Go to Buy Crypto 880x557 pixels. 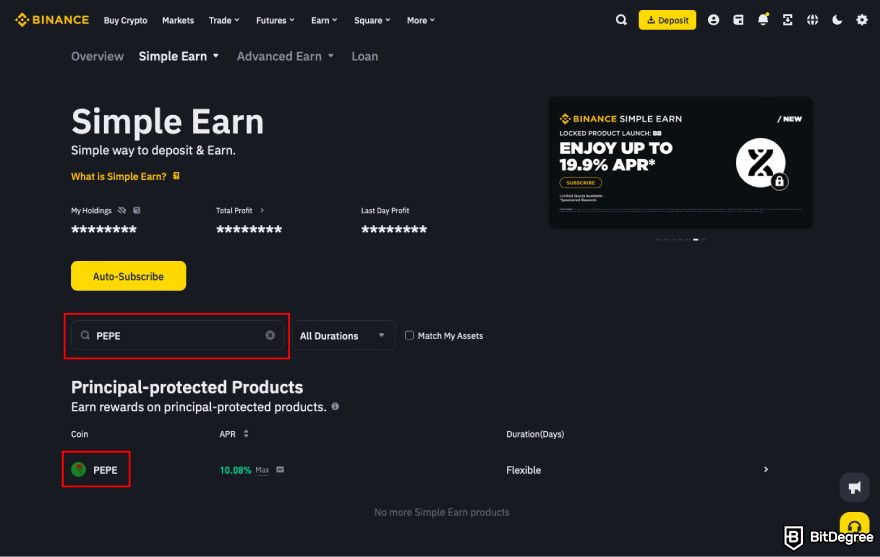[125, 20]
